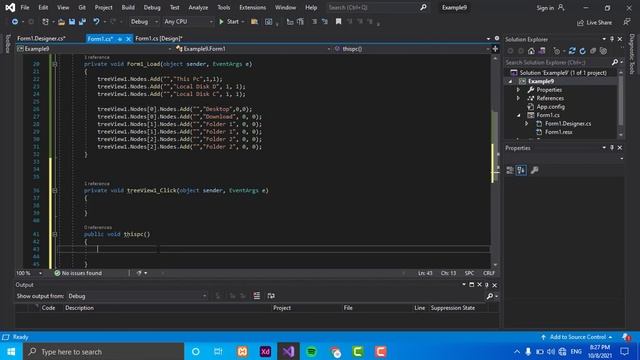This screenshot has width=640, height=360.
Task: Expand the Form1.Designer.cs node
Action: tap(527, 124)
